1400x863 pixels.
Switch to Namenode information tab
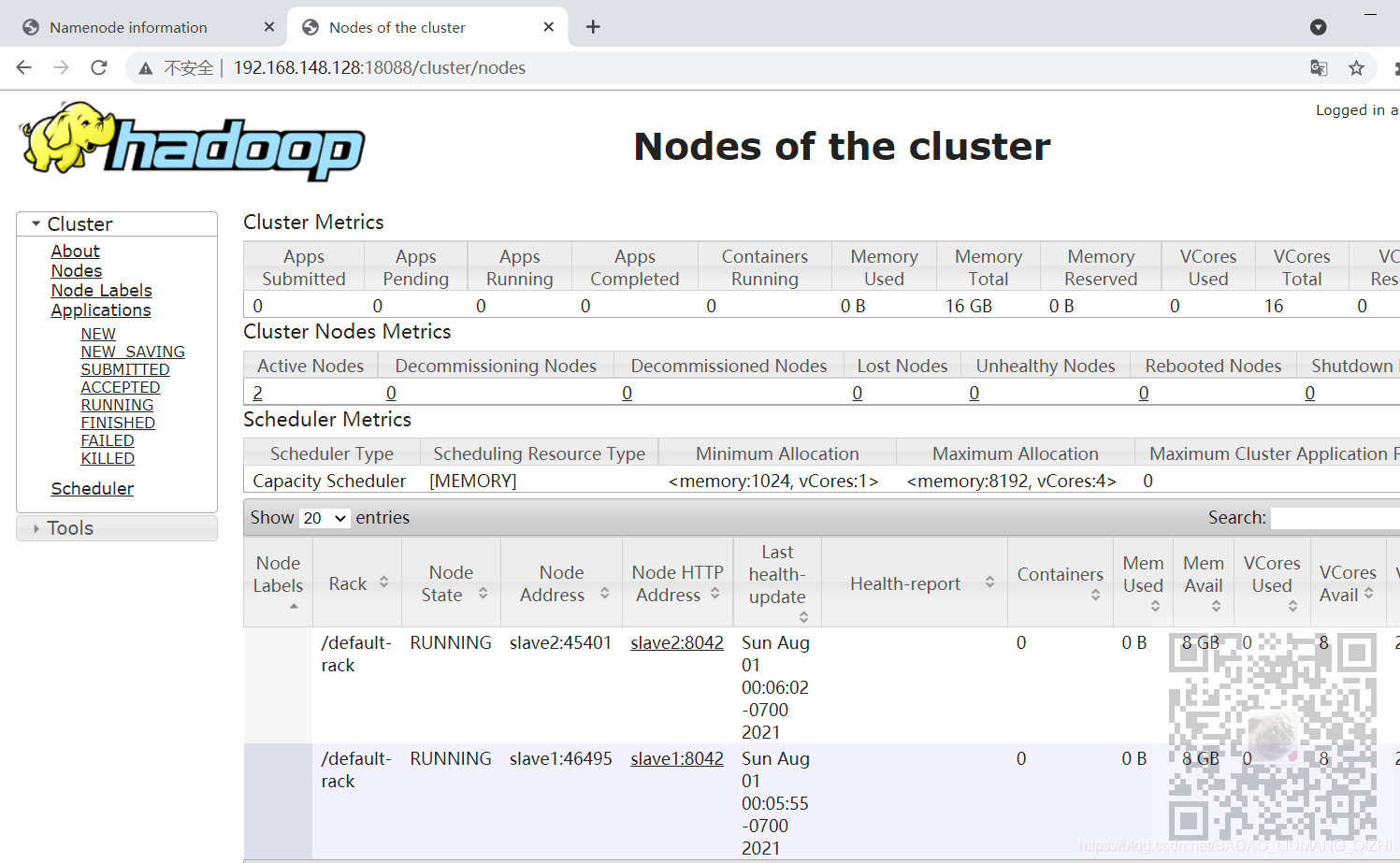point(128,27)
